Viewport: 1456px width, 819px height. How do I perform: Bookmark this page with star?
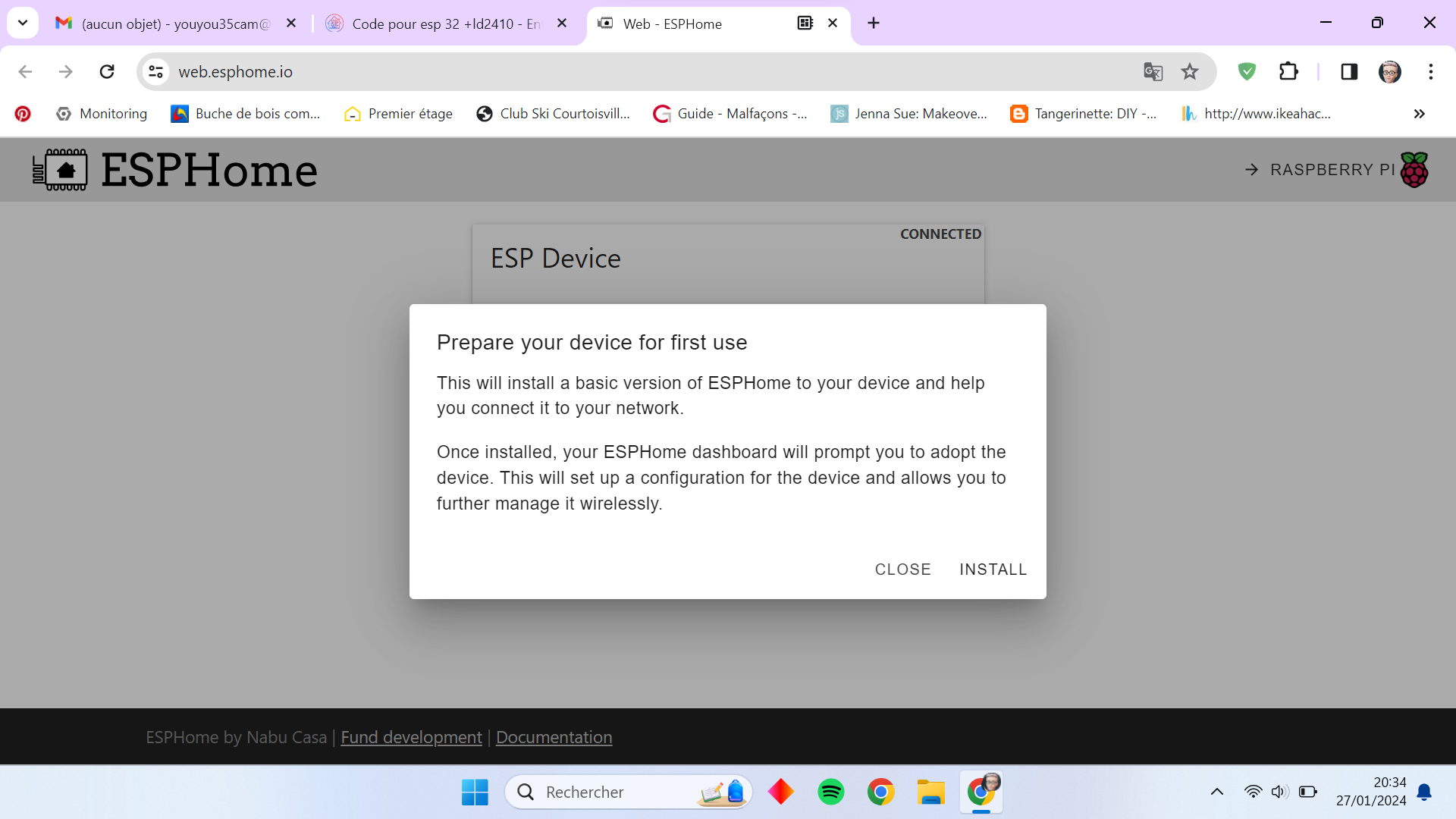(x=1190, y=71)
